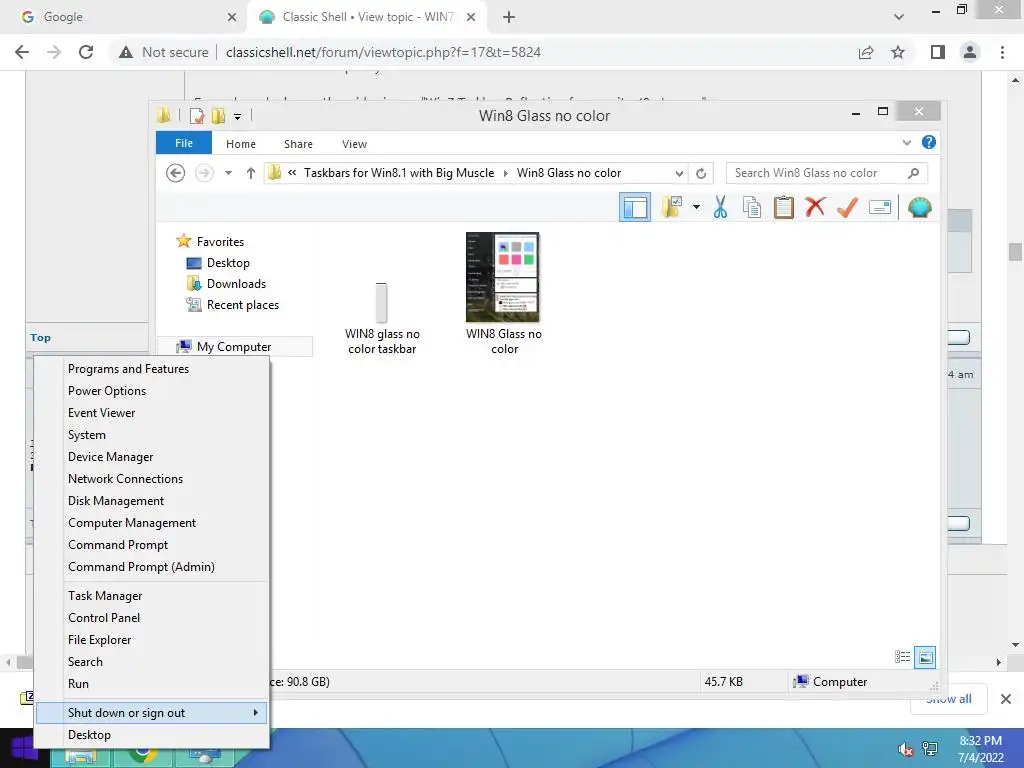Expand the Explorer ribbon chevron
Screen dimensions: 1024x768
(x=906, y=142)
